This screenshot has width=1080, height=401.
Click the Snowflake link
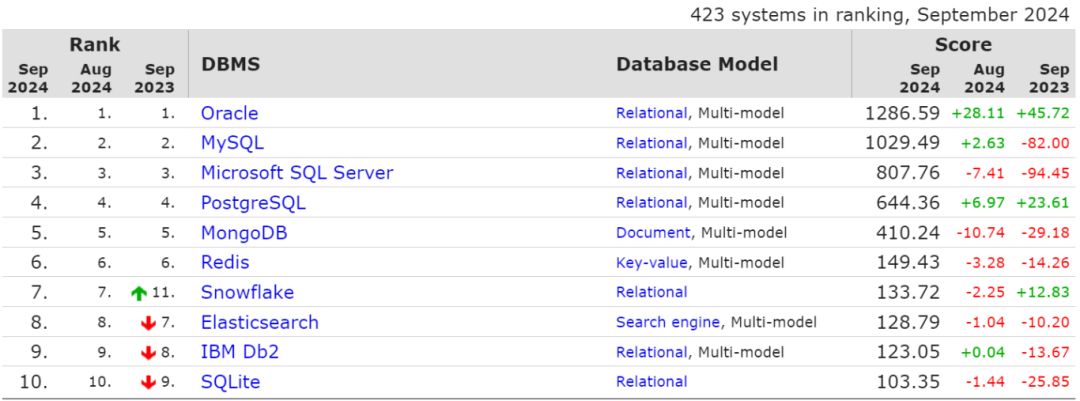[247, 293]
